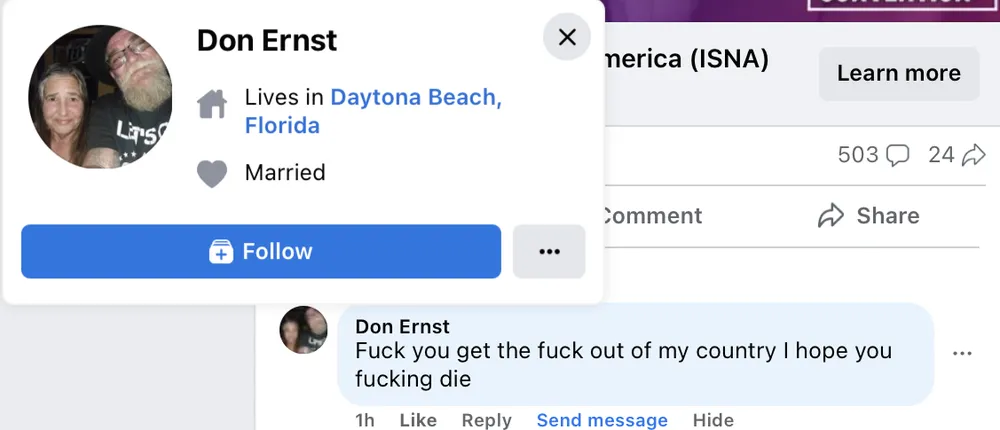Click the heart icon beside Married
Image resolution: width=1000 pixels, height=430 pixels.
(x=212, y=174)
